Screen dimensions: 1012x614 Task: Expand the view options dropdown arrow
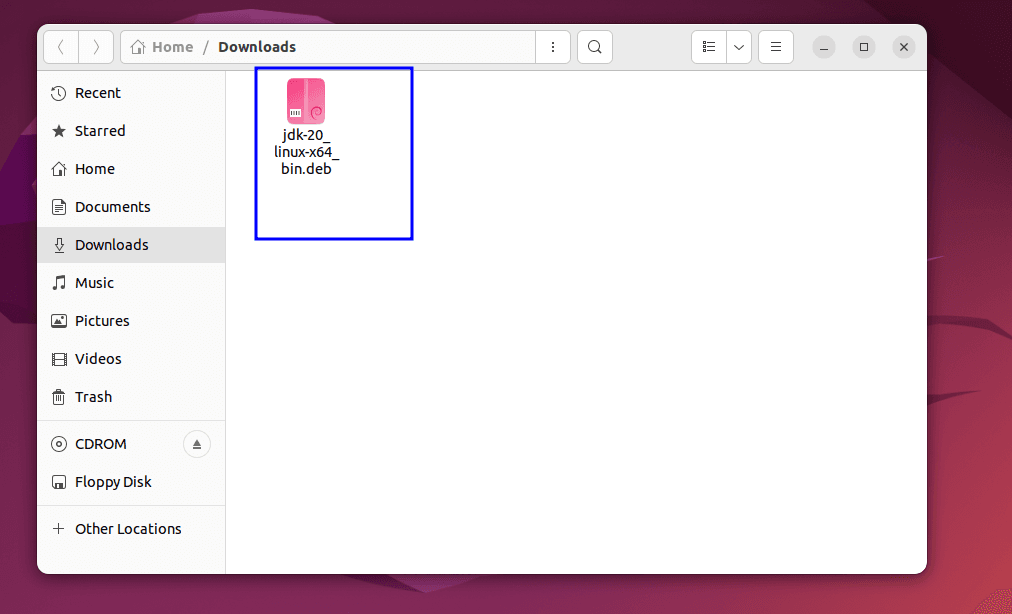(739, 47)
